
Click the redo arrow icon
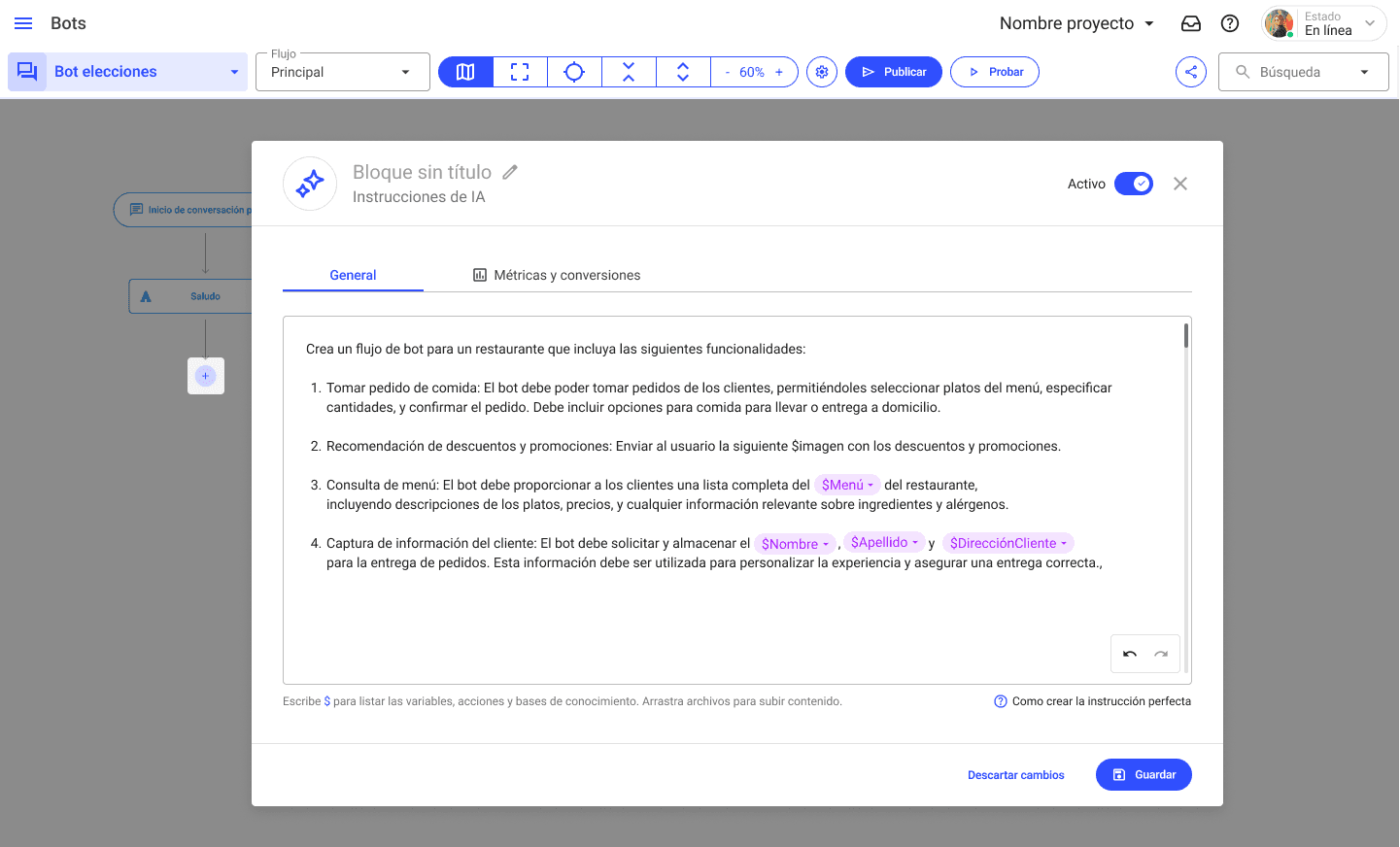(x=1161, y=654)
